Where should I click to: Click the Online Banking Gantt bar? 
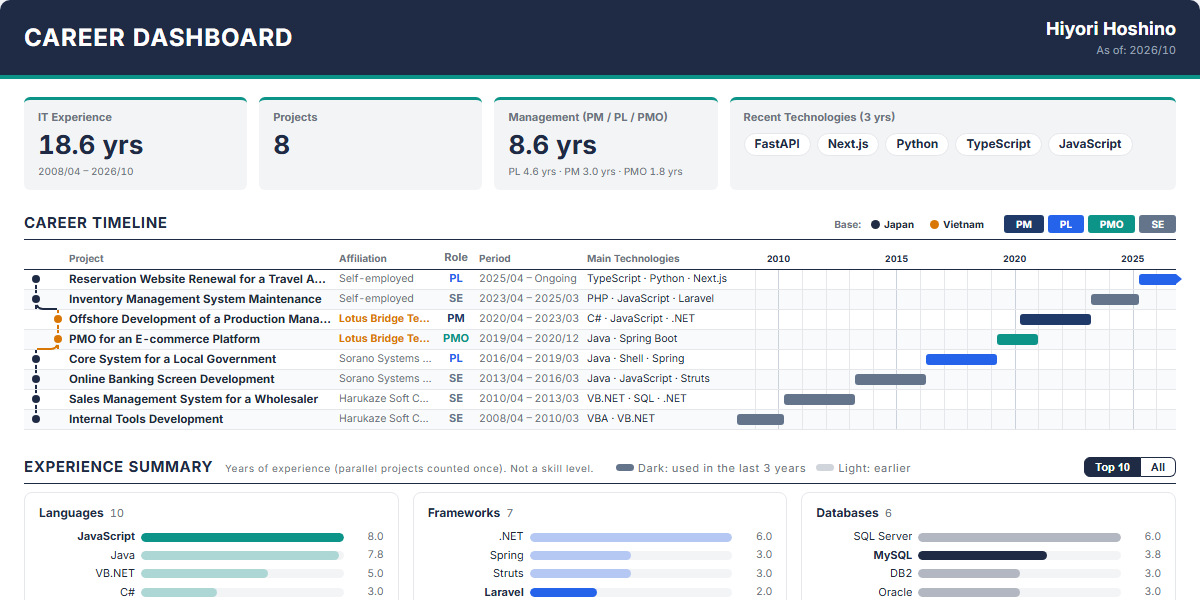890,379
